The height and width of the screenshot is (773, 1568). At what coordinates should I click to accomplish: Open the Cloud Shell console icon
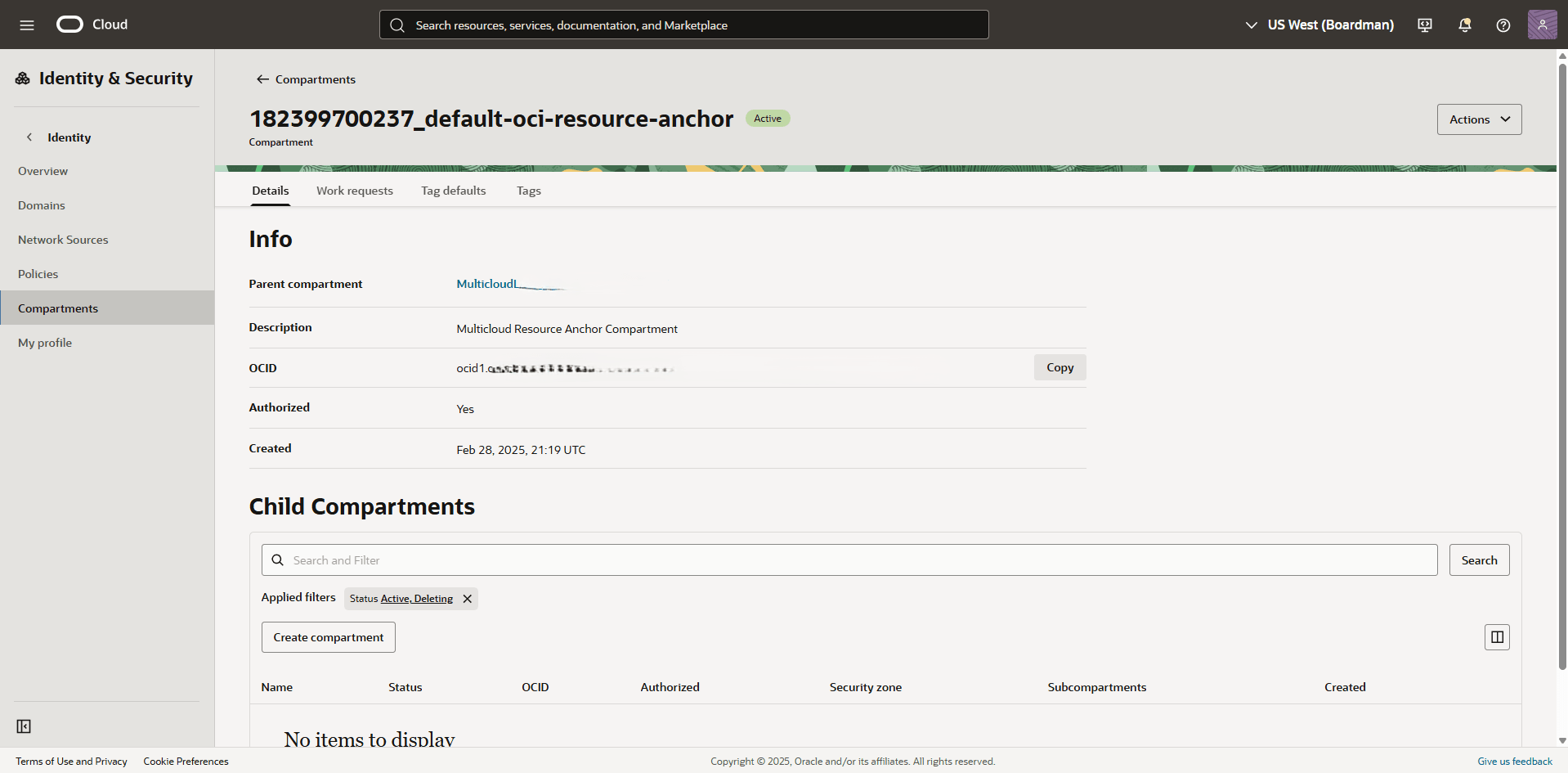(x=1424, y=25)
